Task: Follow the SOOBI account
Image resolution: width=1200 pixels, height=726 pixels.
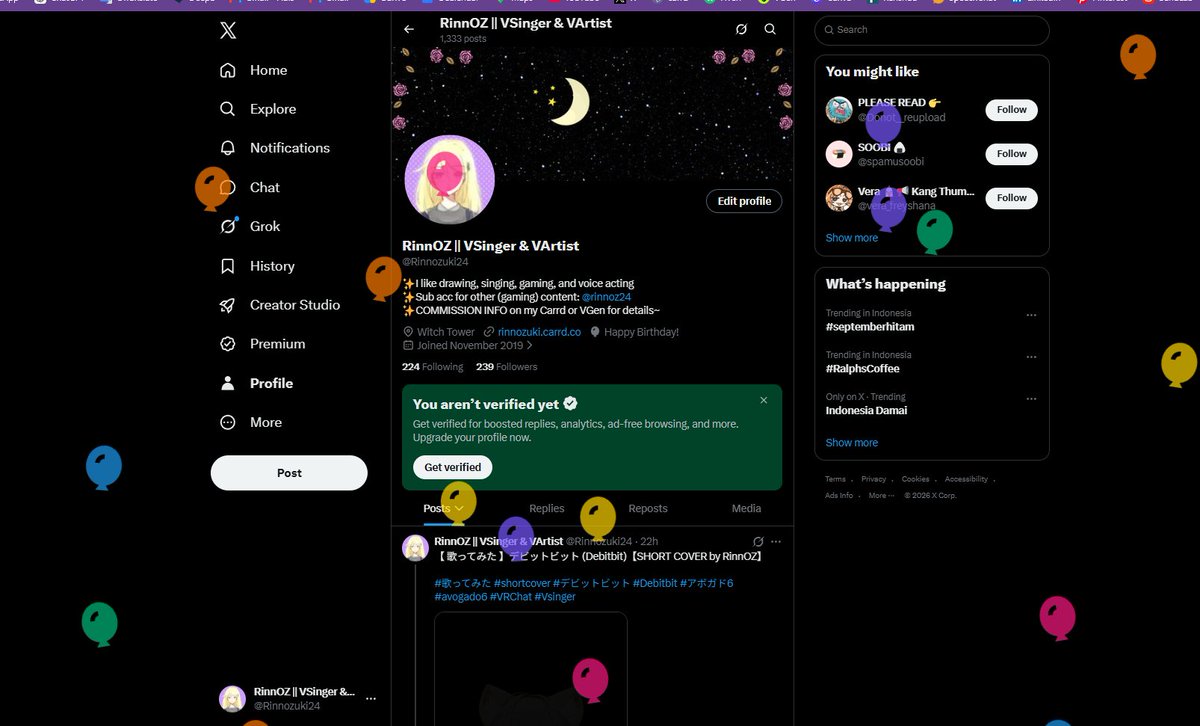Action: pos(1011,154)
